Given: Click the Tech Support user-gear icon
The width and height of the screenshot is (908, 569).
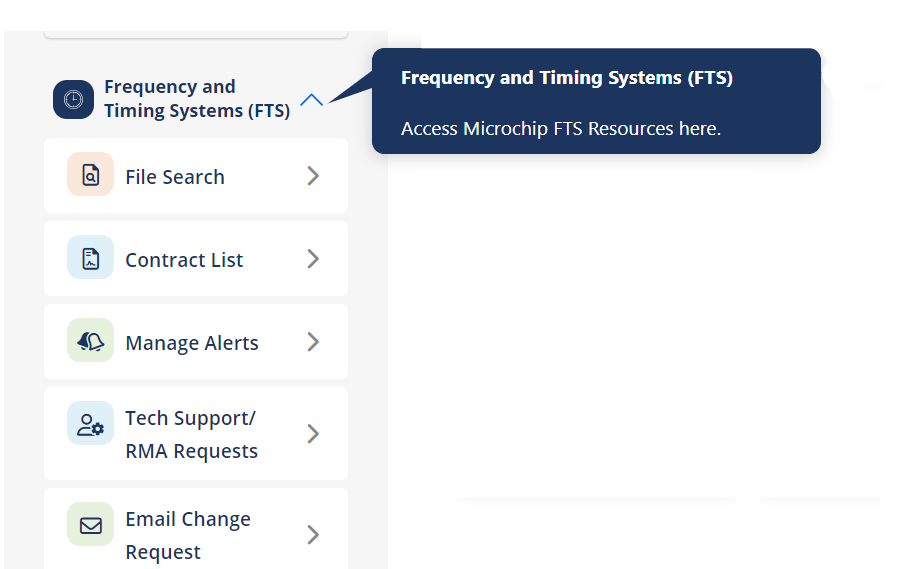Looking at the screenshot, I should point(91,425).
